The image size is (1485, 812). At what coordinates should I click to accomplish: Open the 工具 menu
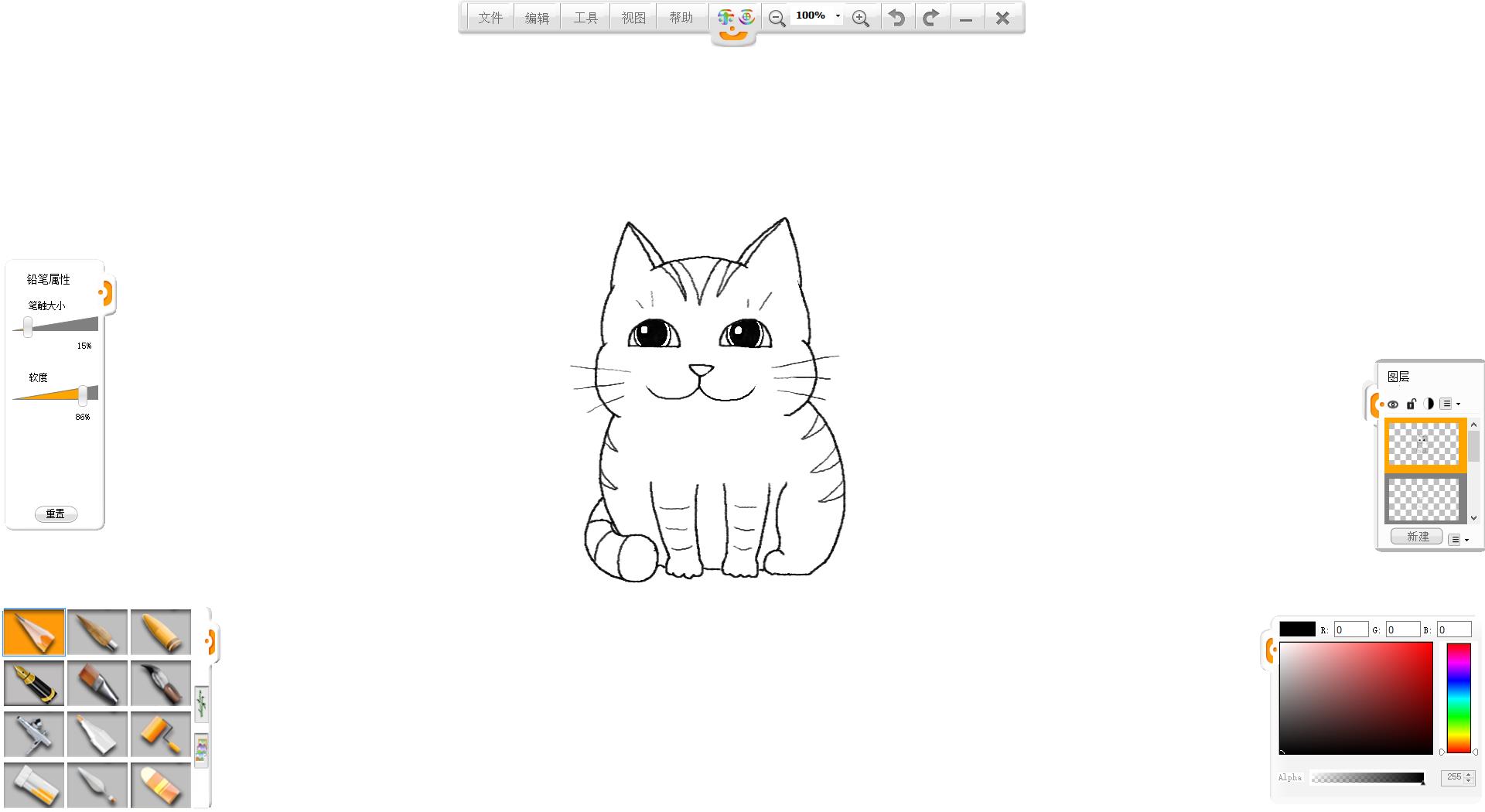click(585, 18)
